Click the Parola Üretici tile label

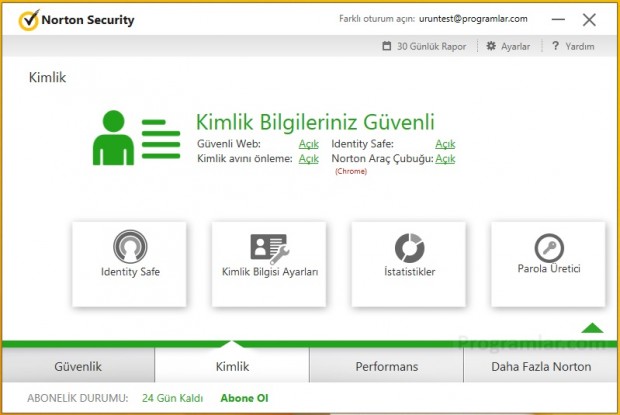(549, 268)
